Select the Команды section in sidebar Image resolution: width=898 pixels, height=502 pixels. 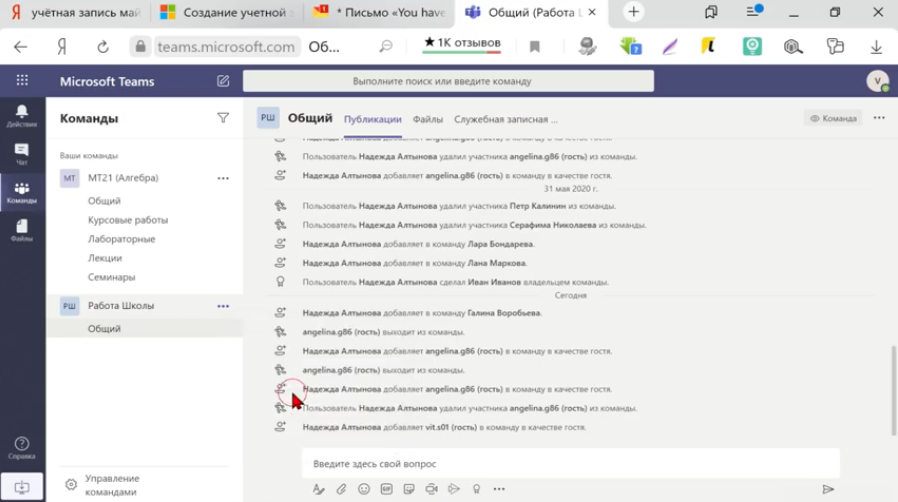click(22, 192)
